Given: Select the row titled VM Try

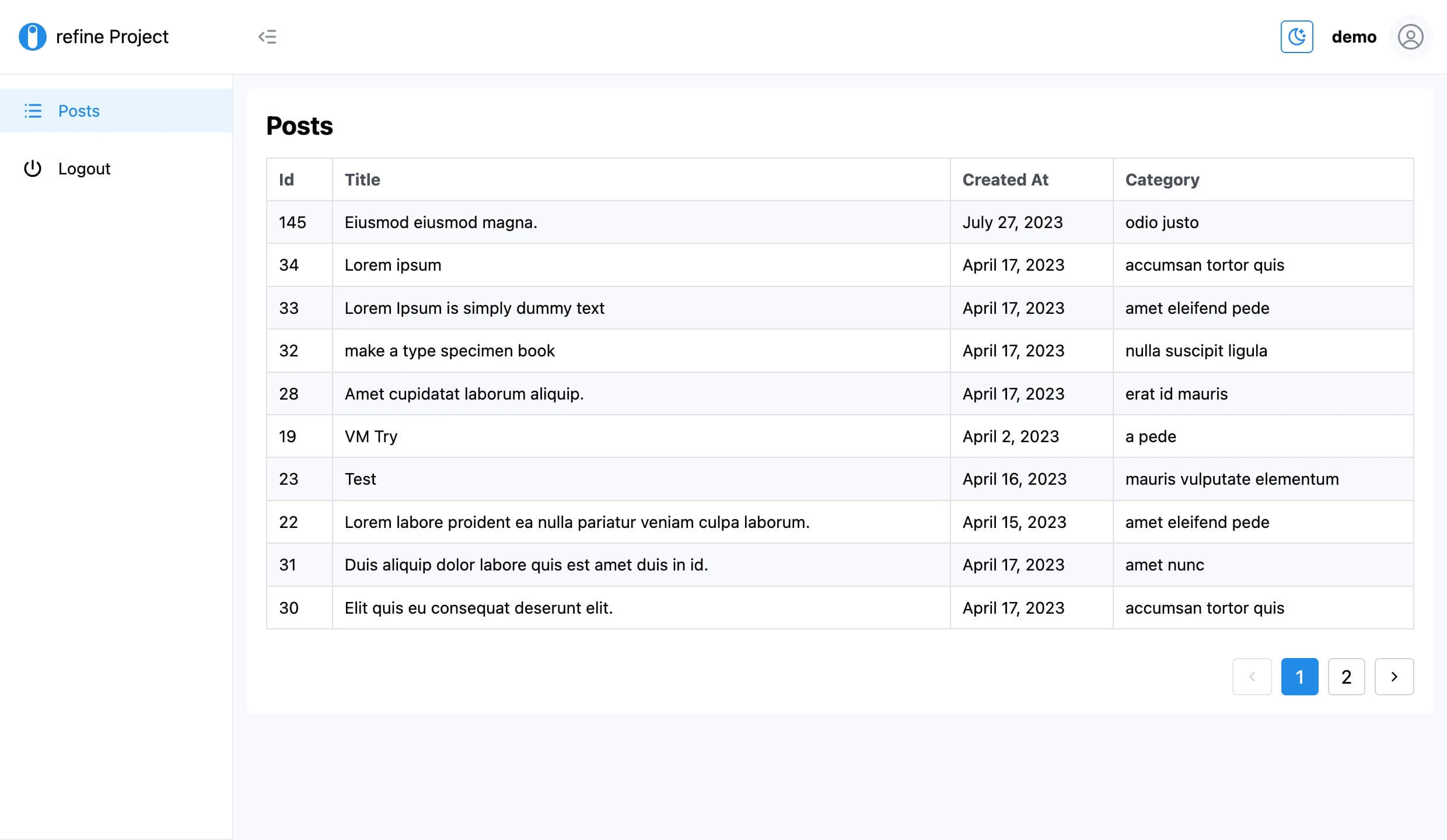Looking at the screenshot, I should (x=583, y=436).
